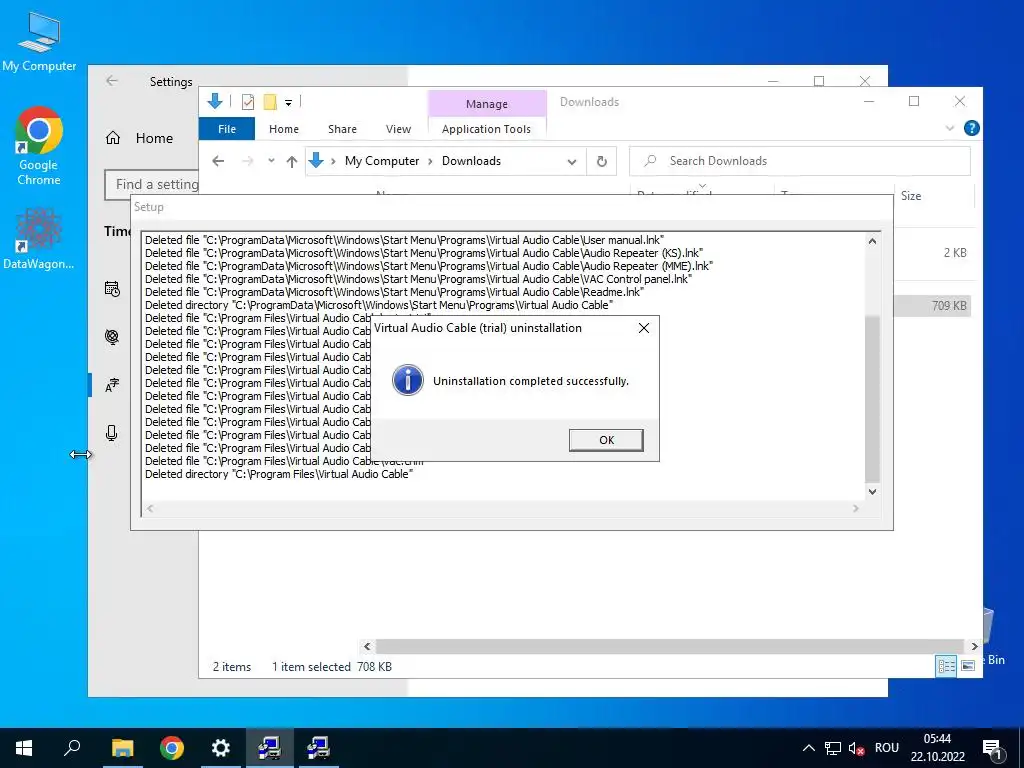Open the Windows Start menu
Image resolution: width=1024 pixels, height=768 pixels.
(24, 748)
